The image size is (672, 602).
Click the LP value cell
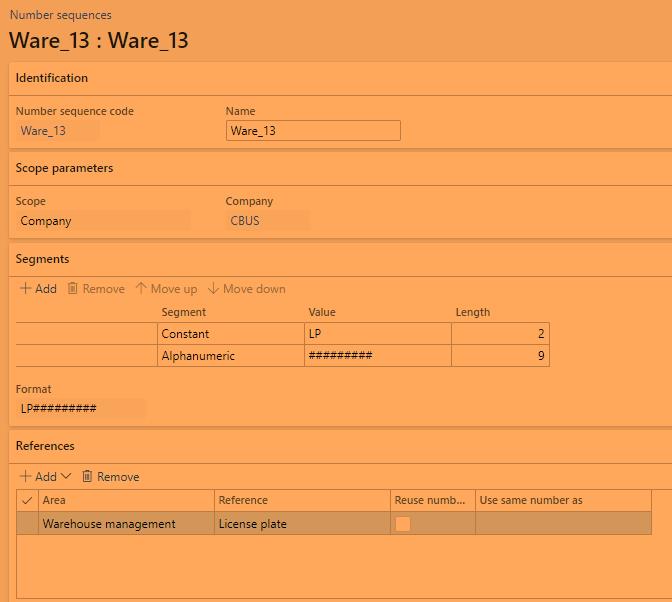pyautogui.click(x=378, y=334)
